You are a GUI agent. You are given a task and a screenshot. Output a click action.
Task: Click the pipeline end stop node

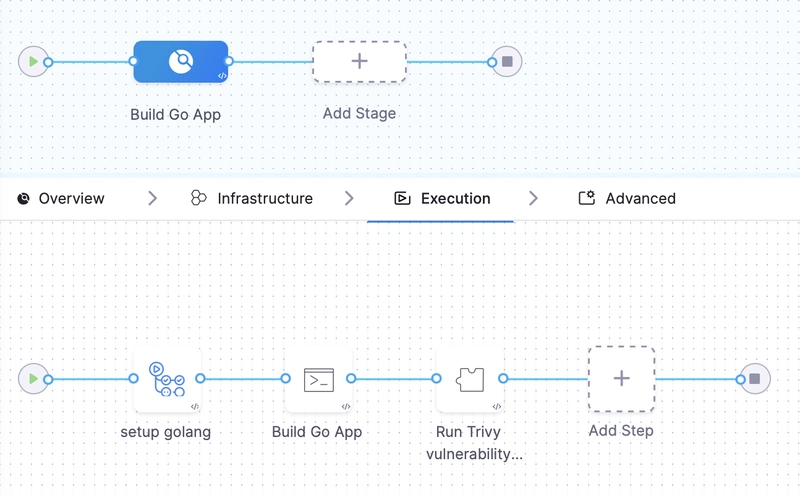tap(507, 62)
